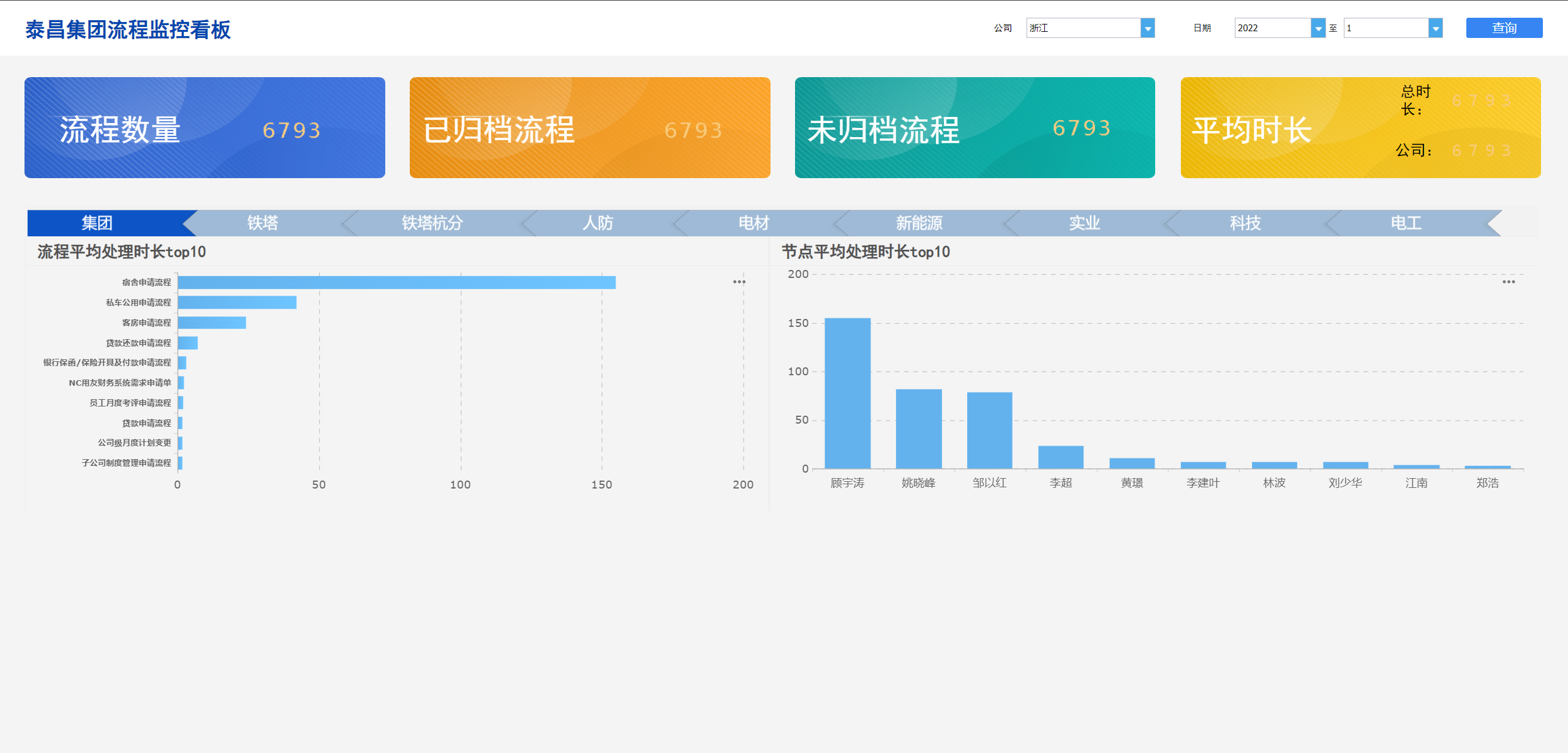Viewport: 1568px width, 753px height.
Task: Switch to the 铁塔杭分 tab
Action: pos(432,223)
